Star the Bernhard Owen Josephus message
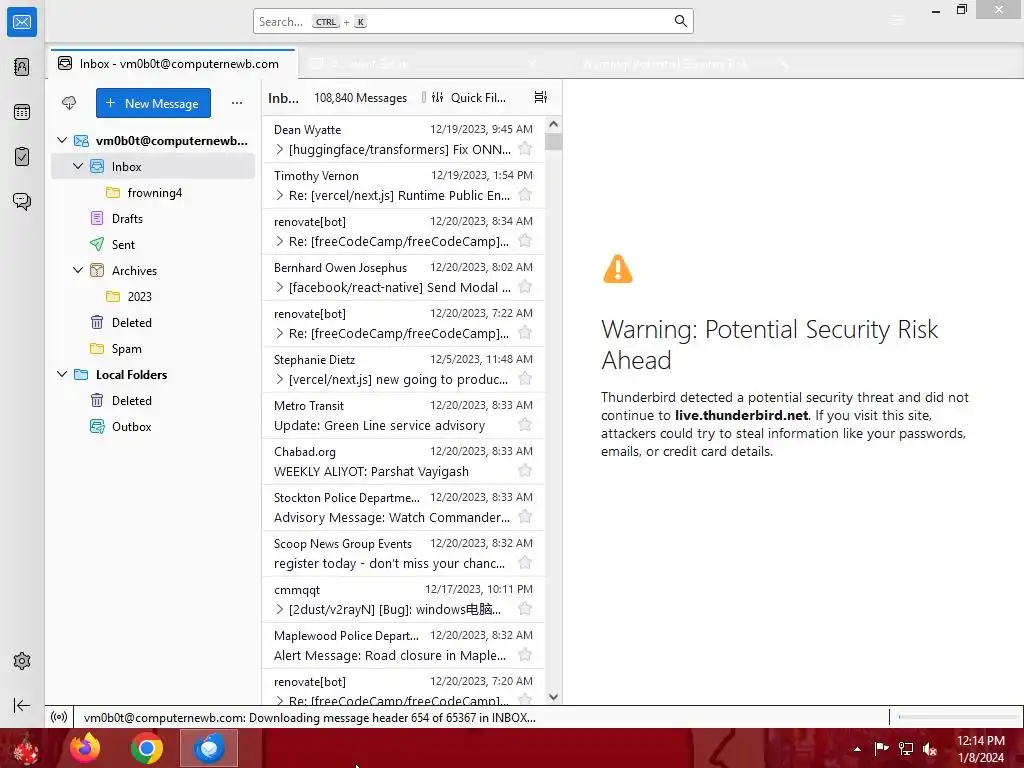 (x=524, y=287)
